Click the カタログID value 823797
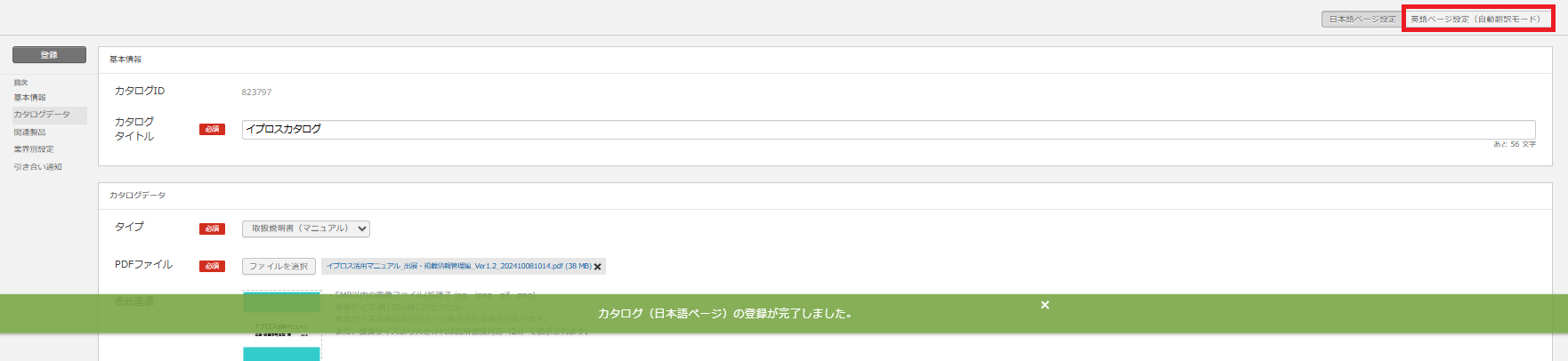This screenshot has height=361, width=1568. click(256, 92)
